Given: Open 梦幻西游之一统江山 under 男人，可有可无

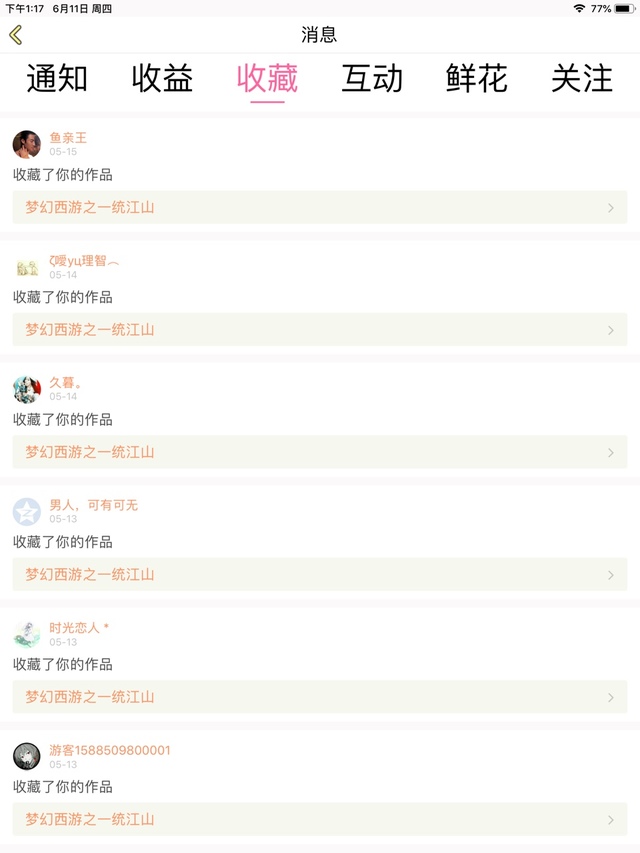Looking at the screenshot, I should (90, 575).
